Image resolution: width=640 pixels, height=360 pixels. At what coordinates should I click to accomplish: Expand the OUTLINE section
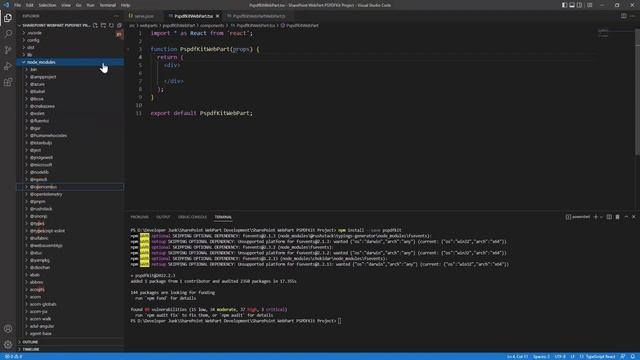pyautogui.click(x=70, y=342)
